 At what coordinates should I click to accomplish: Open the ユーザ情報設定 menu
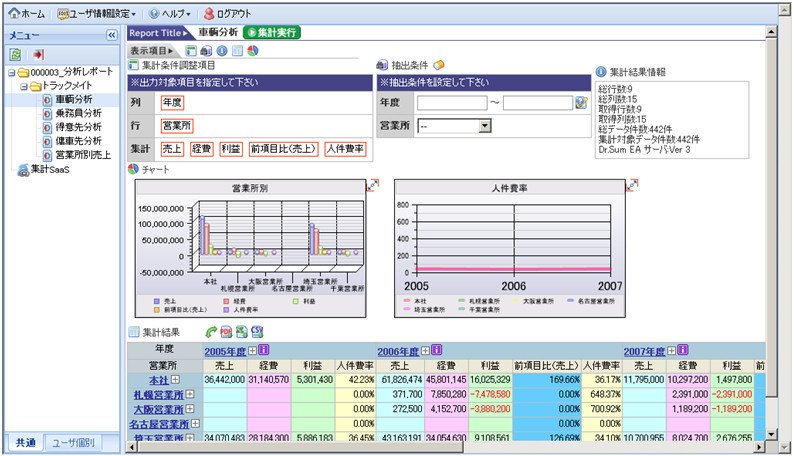point(96,14)
